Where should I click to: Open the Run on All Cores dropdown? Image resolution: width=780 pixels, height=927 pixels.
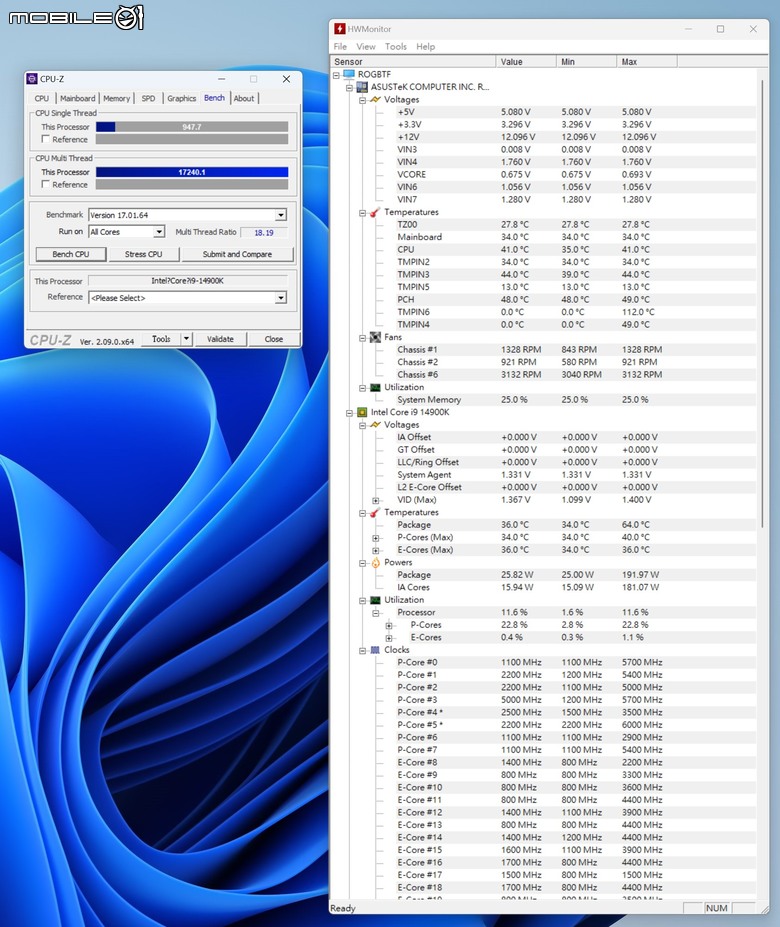(x=158, y=232)
